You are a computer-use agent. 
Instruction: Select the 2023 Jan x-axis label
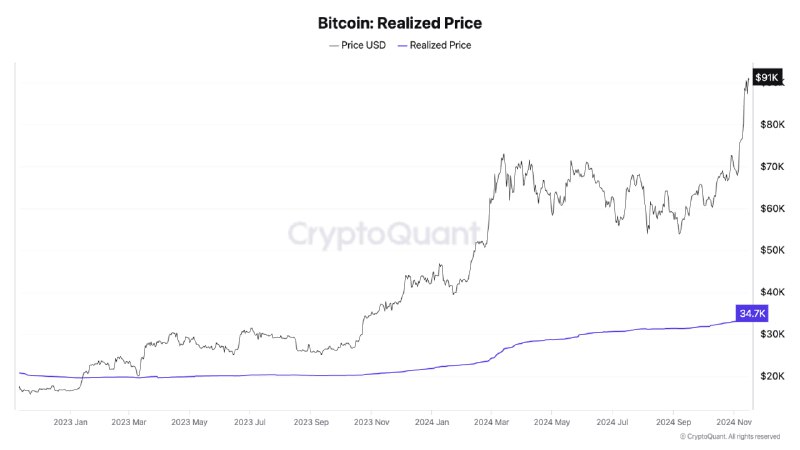tap(70, 422)
